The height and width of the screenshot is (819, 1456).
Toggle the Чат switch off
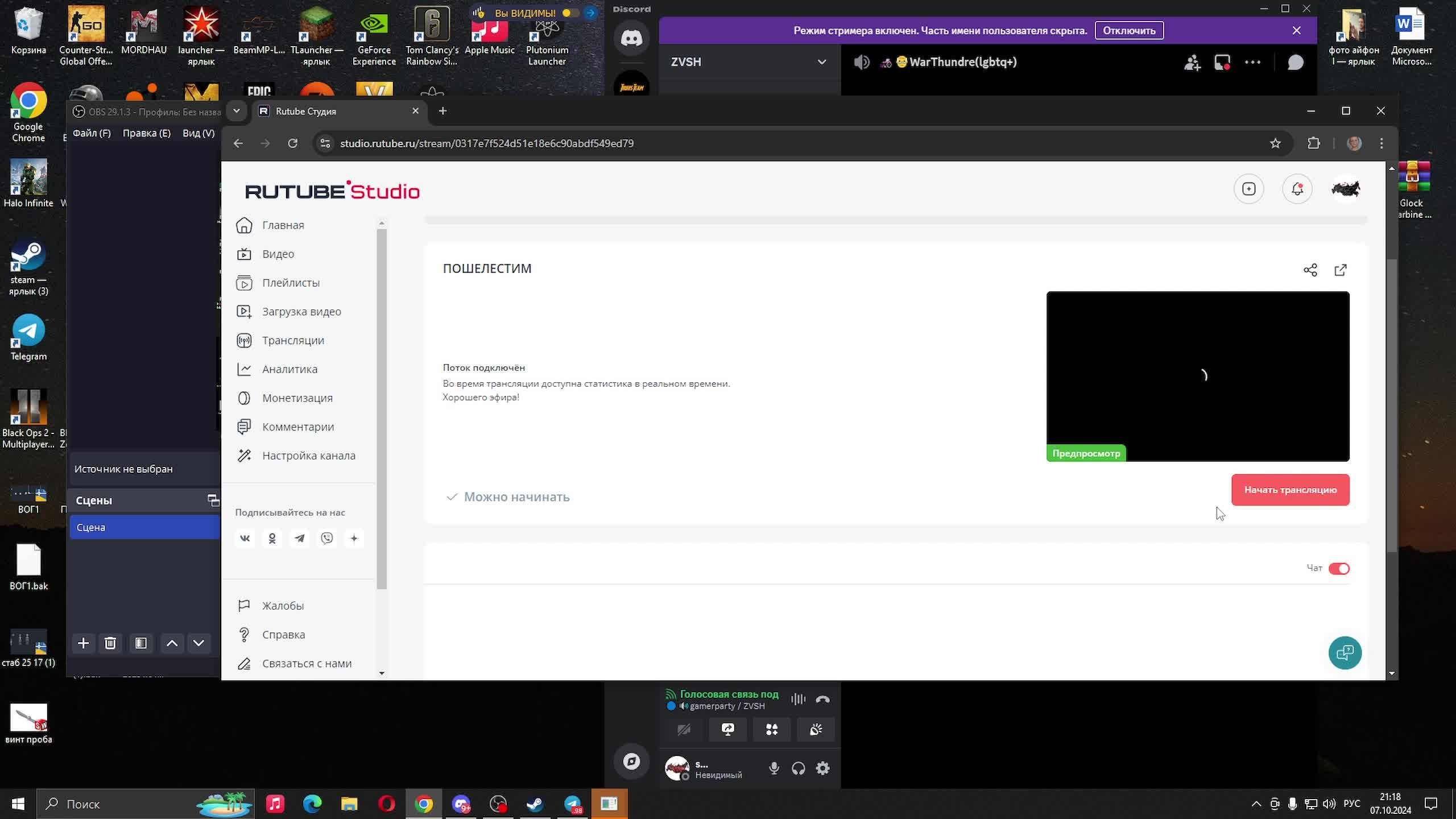(1338, 568)
